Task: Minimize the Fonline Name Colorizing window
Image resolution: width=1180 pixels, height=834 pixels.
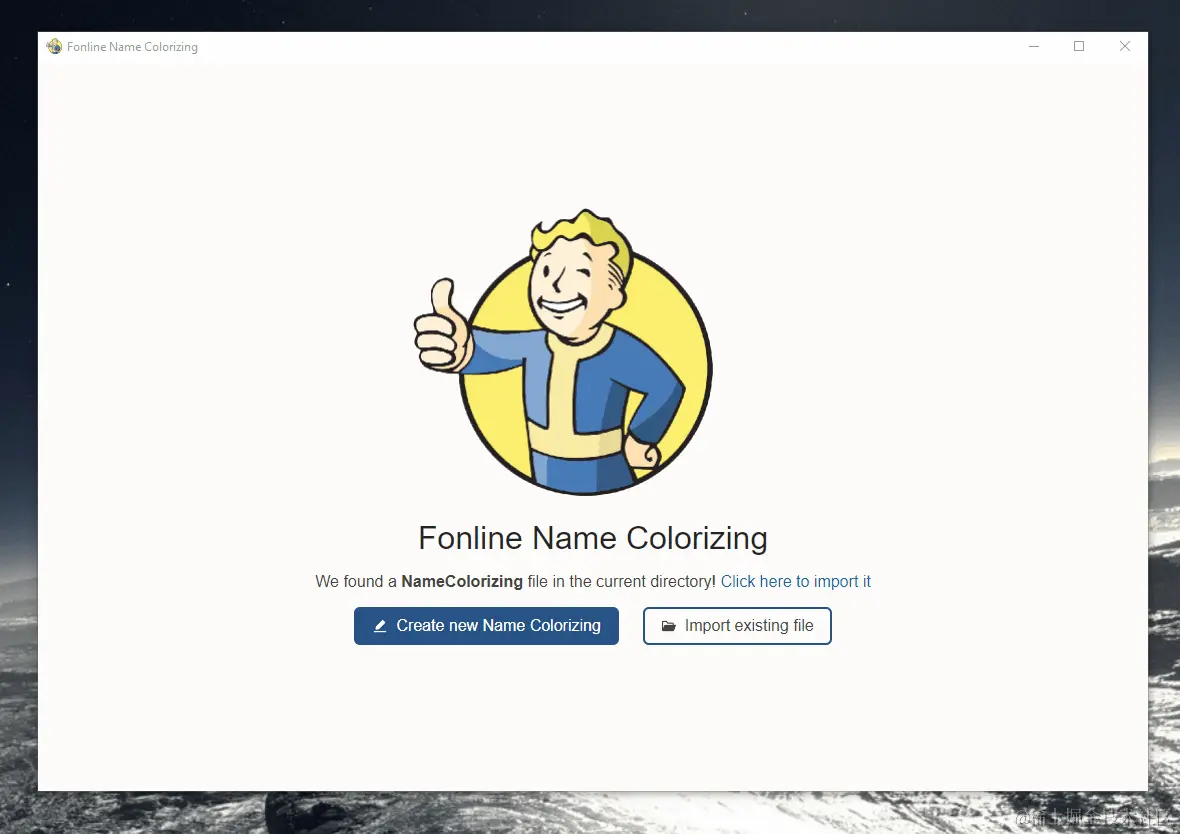Action: click(x=1034, y=47)
